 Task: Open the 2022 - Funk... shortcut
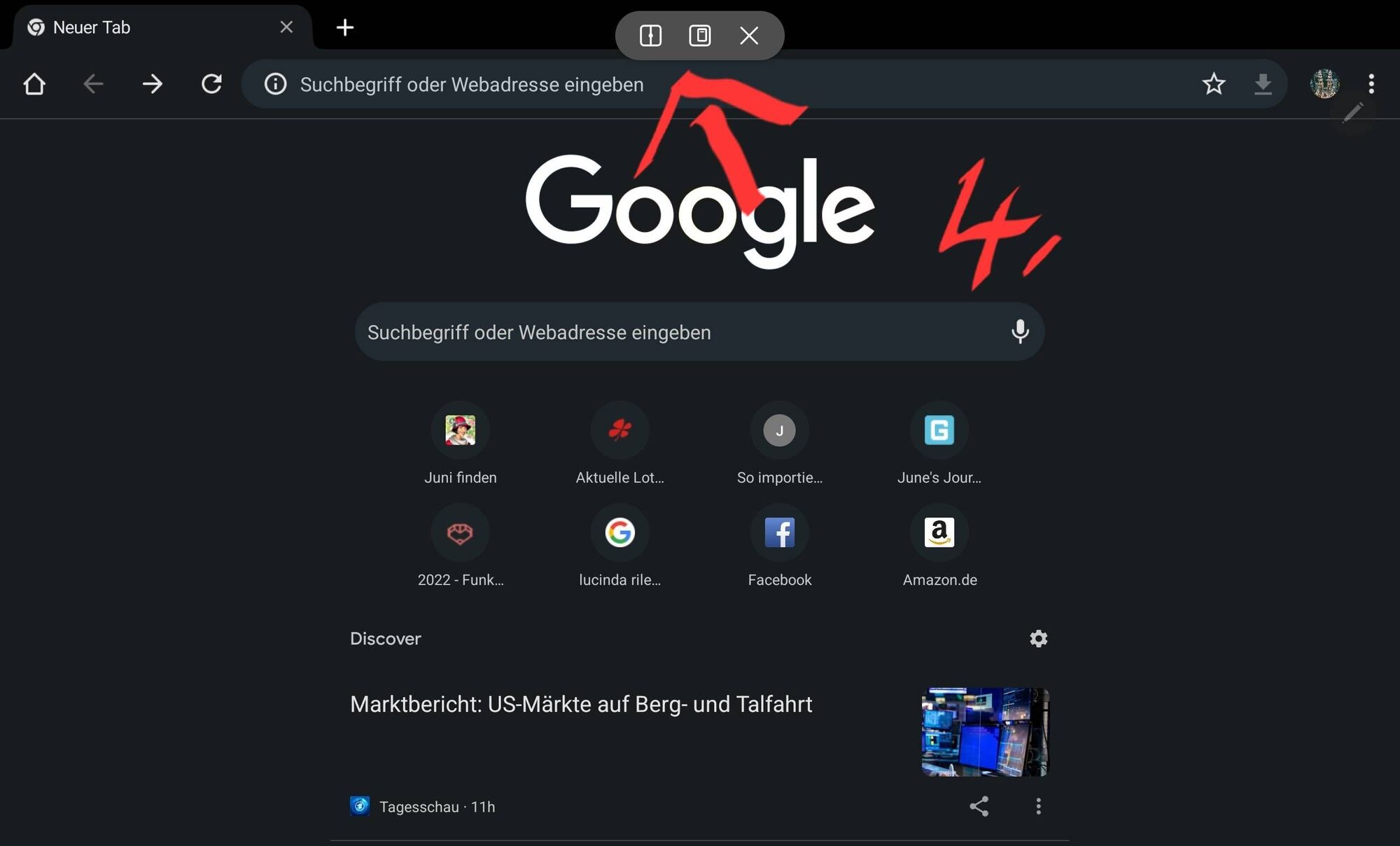[x=461, y=547]
